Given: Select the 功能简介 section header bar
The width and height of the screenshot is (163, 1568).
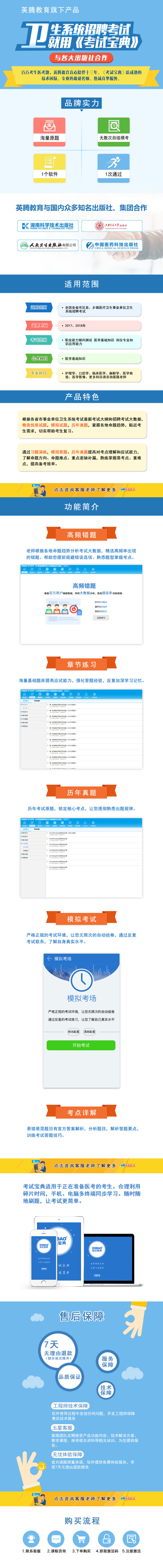Looking at the screenshot, I should 81,506.
